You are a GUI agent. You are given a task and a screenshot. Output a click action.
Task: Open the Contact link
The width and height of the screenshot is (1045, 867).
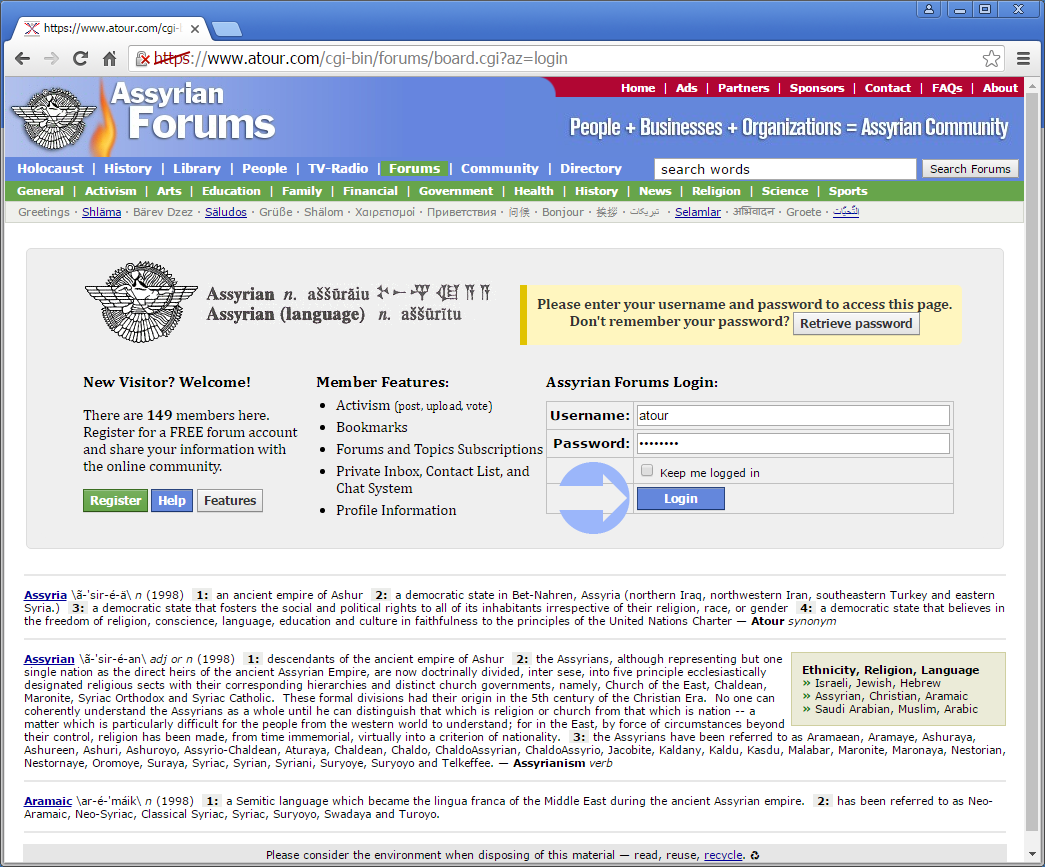coord(887,88)
